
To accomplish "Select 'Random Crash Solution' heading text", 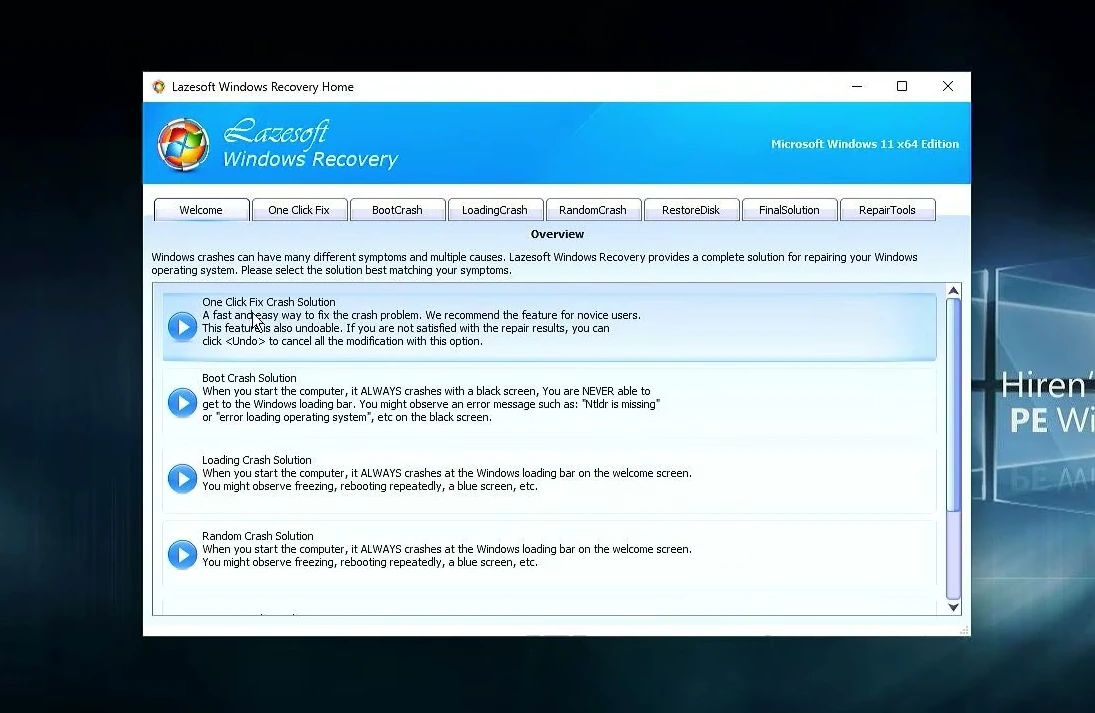I will click(x=258, y=536).
